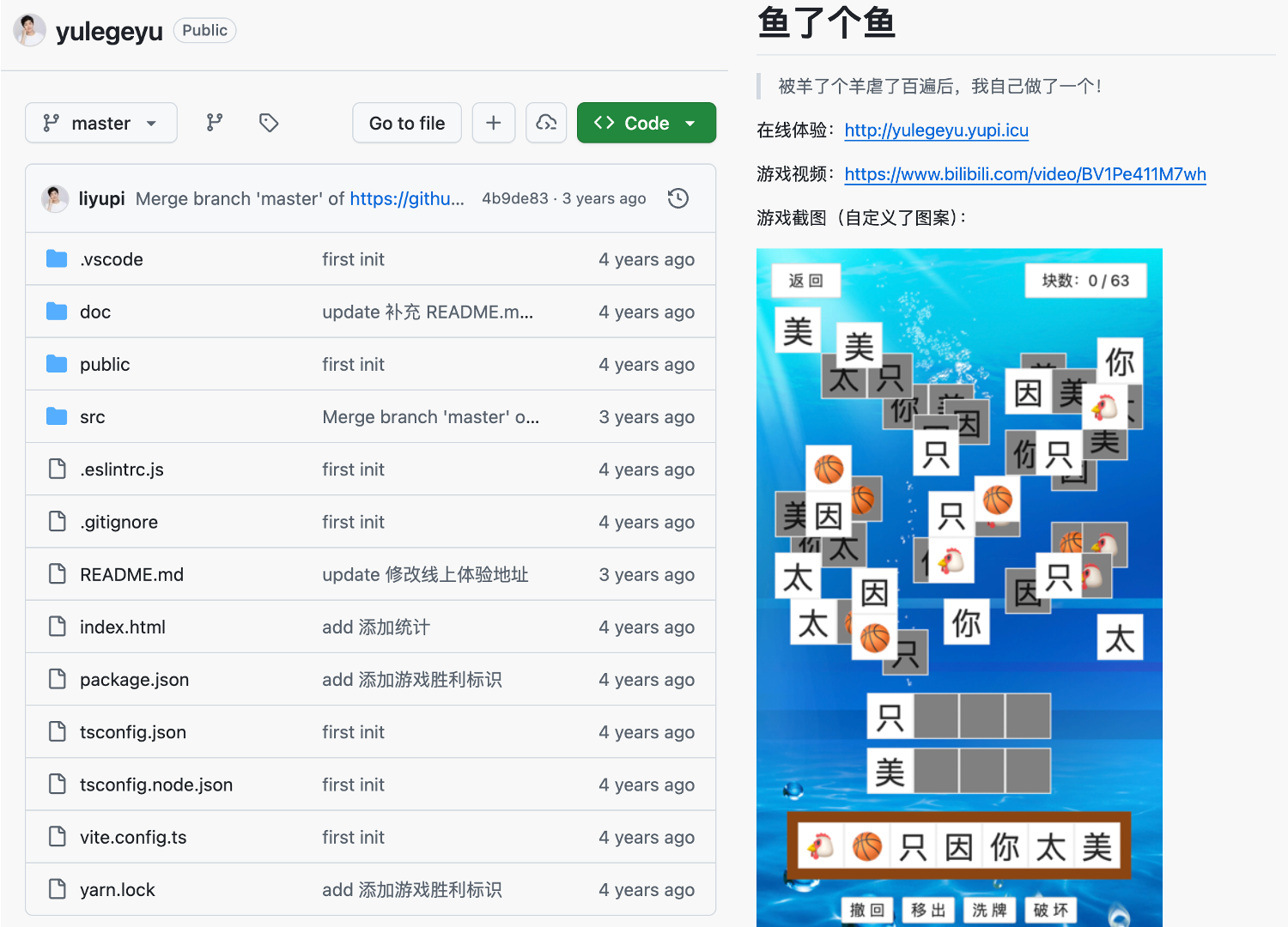This screenshot has width=1288, height=927.
Task: Open the package.json file
Action: [134, 680]
